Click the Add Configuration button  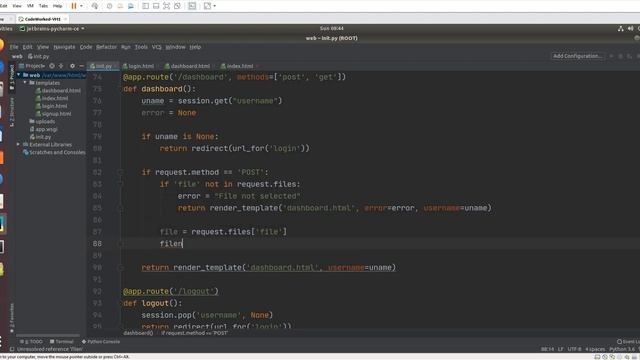pyautogui.click(x=577, y=56)
